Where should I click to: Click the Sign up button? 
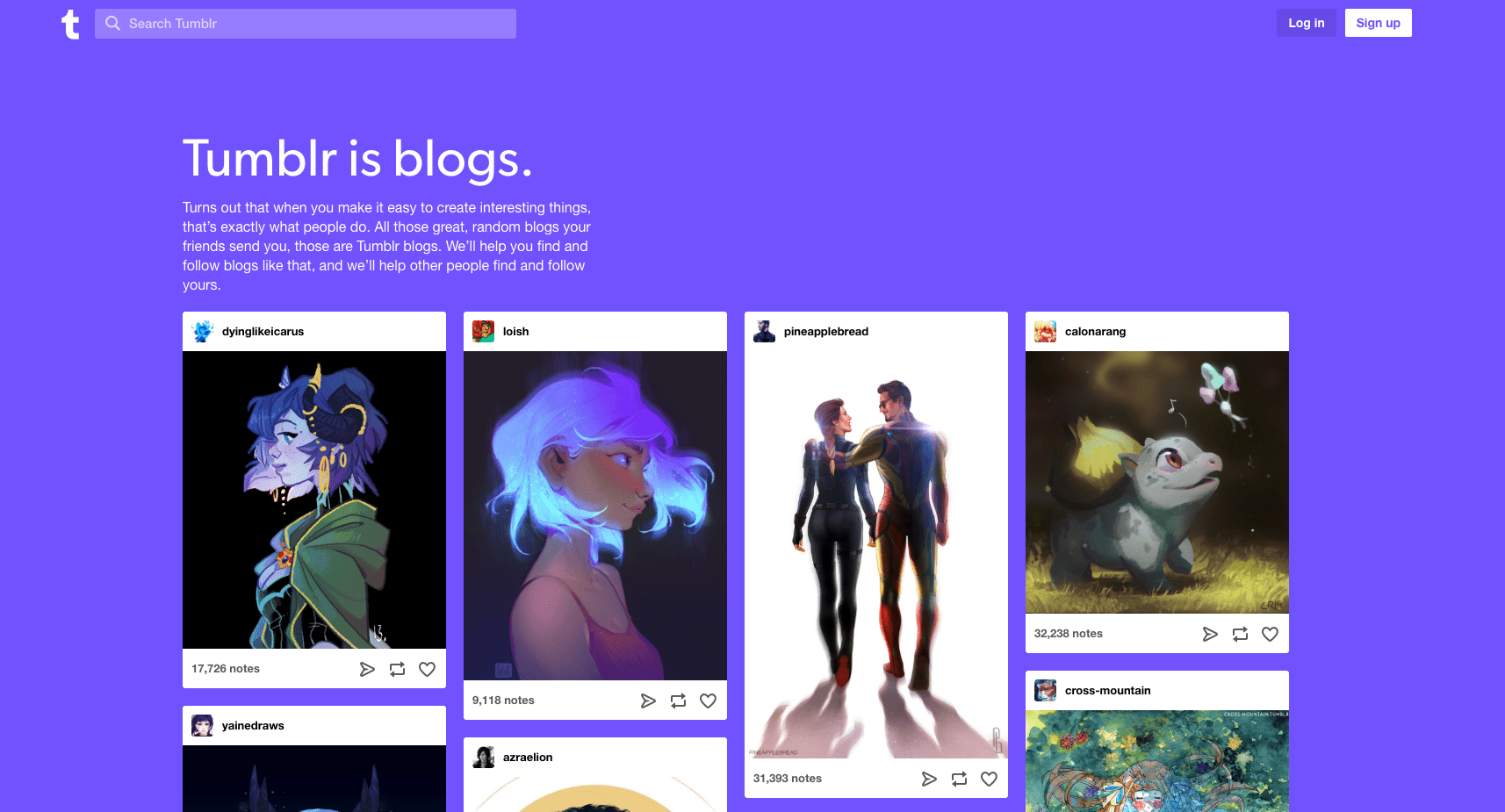click(x=1378, y=23)
